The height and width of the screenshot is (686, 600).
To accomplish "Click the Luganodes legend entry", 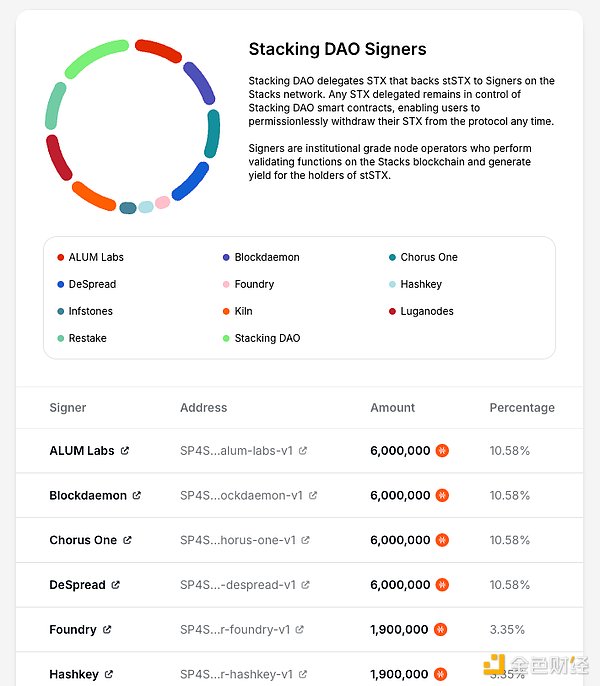I will point(427,312).
